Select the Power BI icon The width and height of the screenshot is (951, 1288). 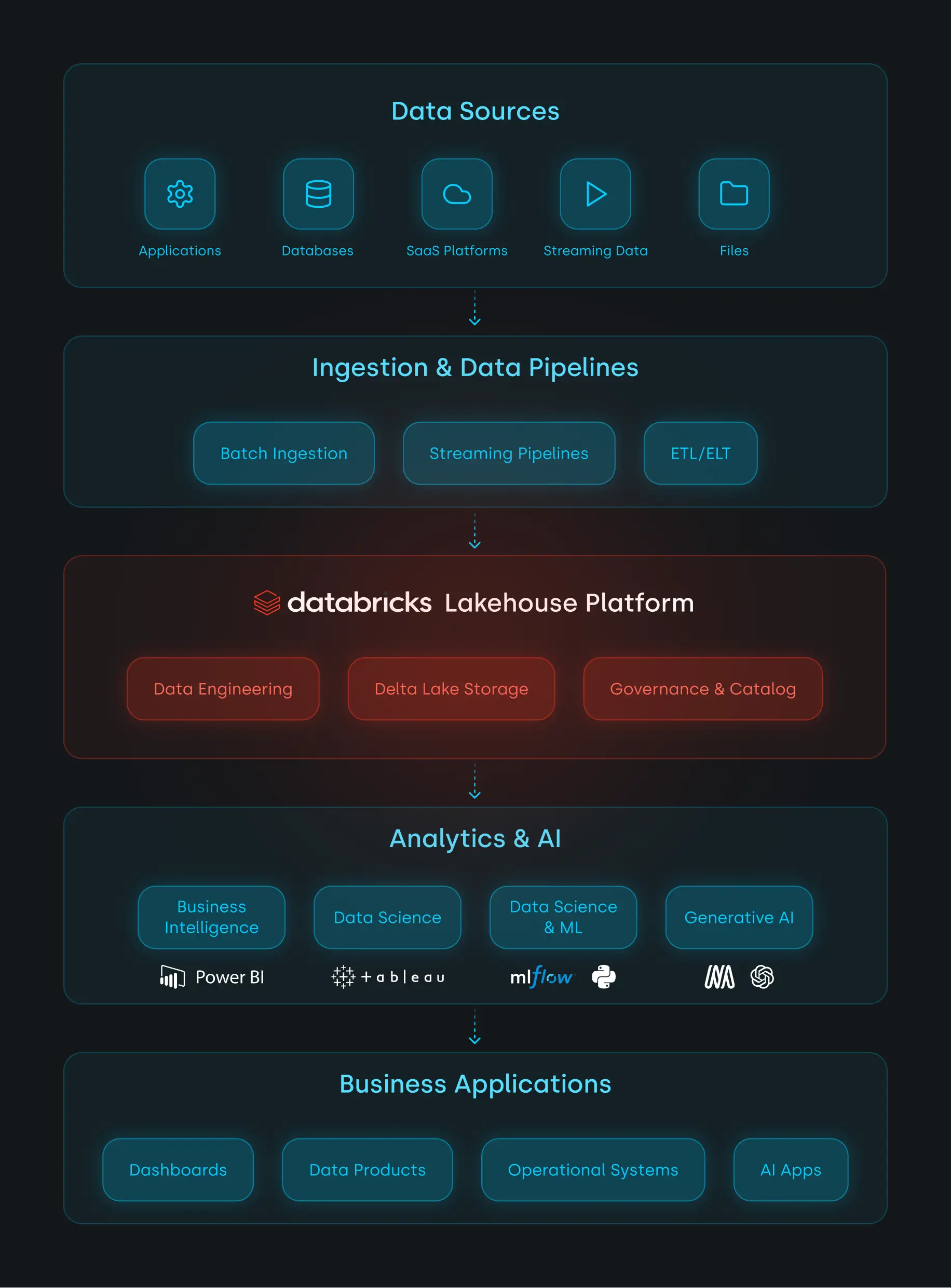pos(171,977)
